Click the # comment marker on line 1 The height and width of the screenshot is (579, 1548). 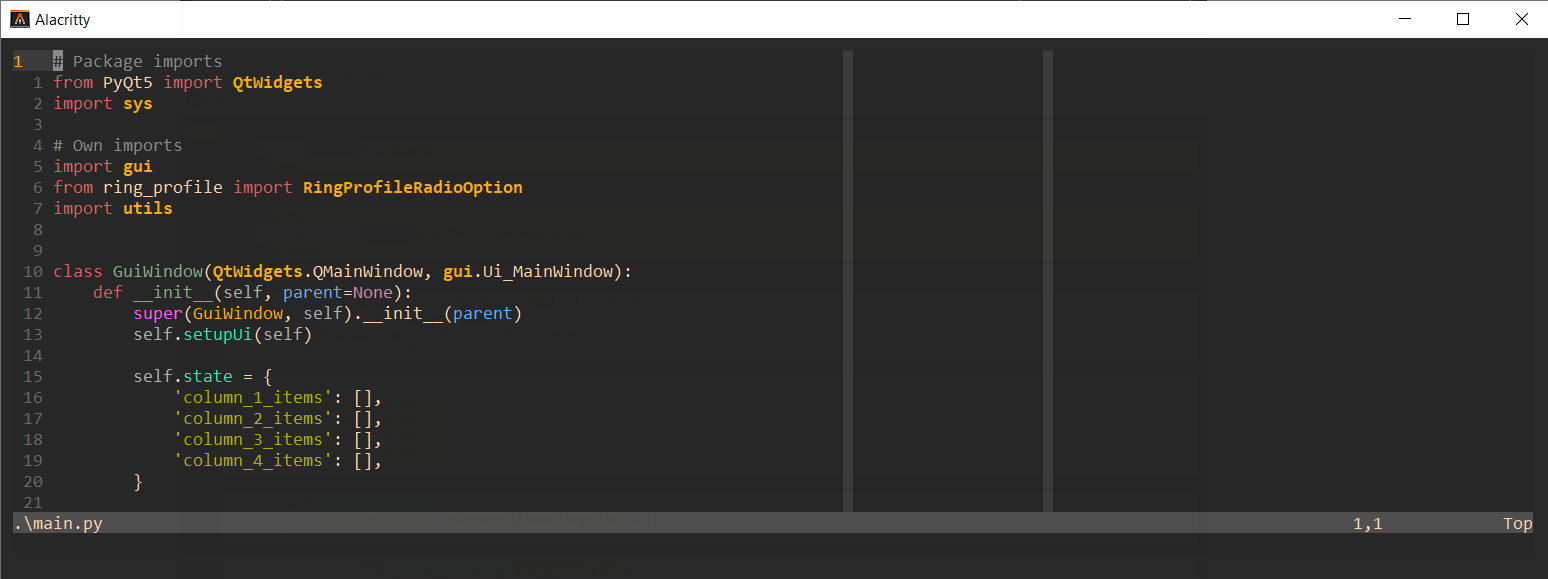click(60, 61)
